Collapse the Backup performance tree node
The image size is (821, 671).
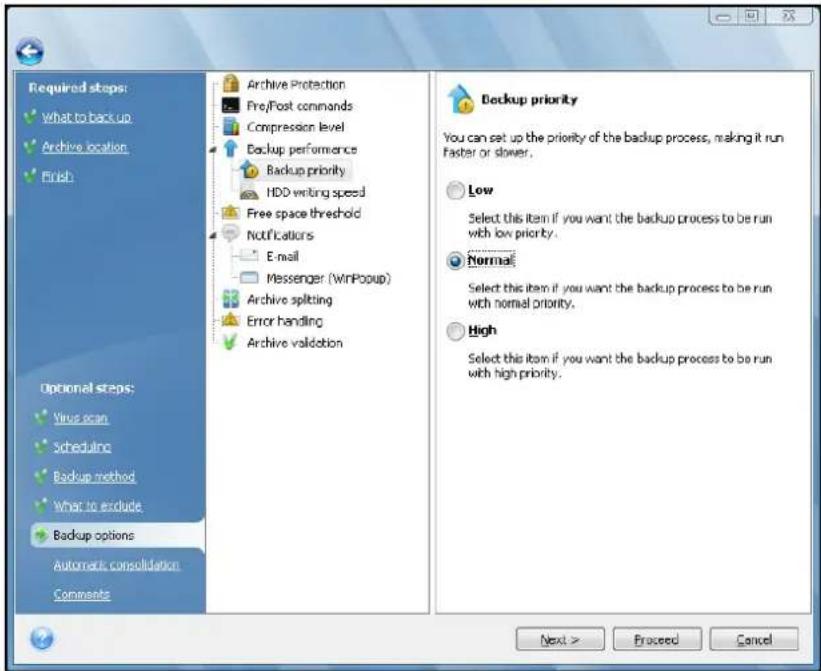tap(213, 150)
